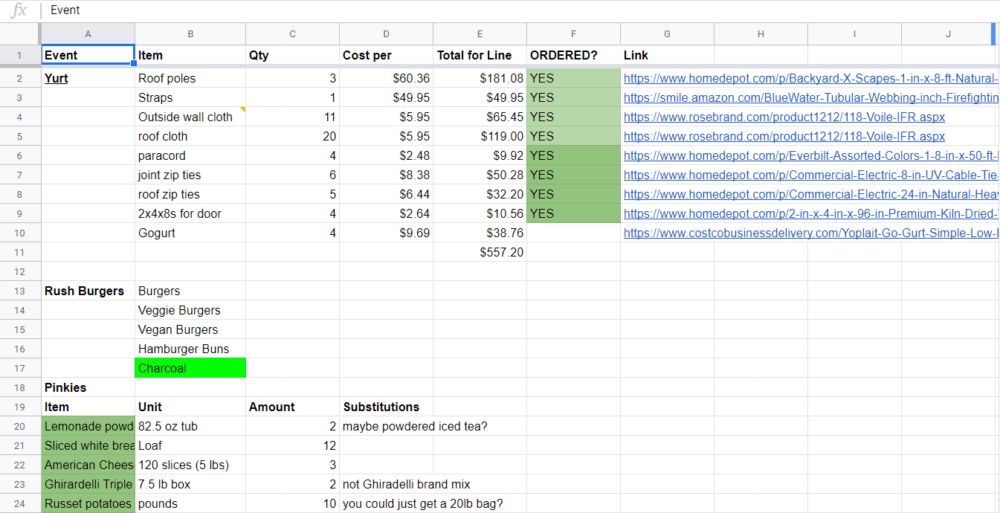Select the Burgers cell in row 13
This screenshot has height=513, width=1000.
pos(190,291)
